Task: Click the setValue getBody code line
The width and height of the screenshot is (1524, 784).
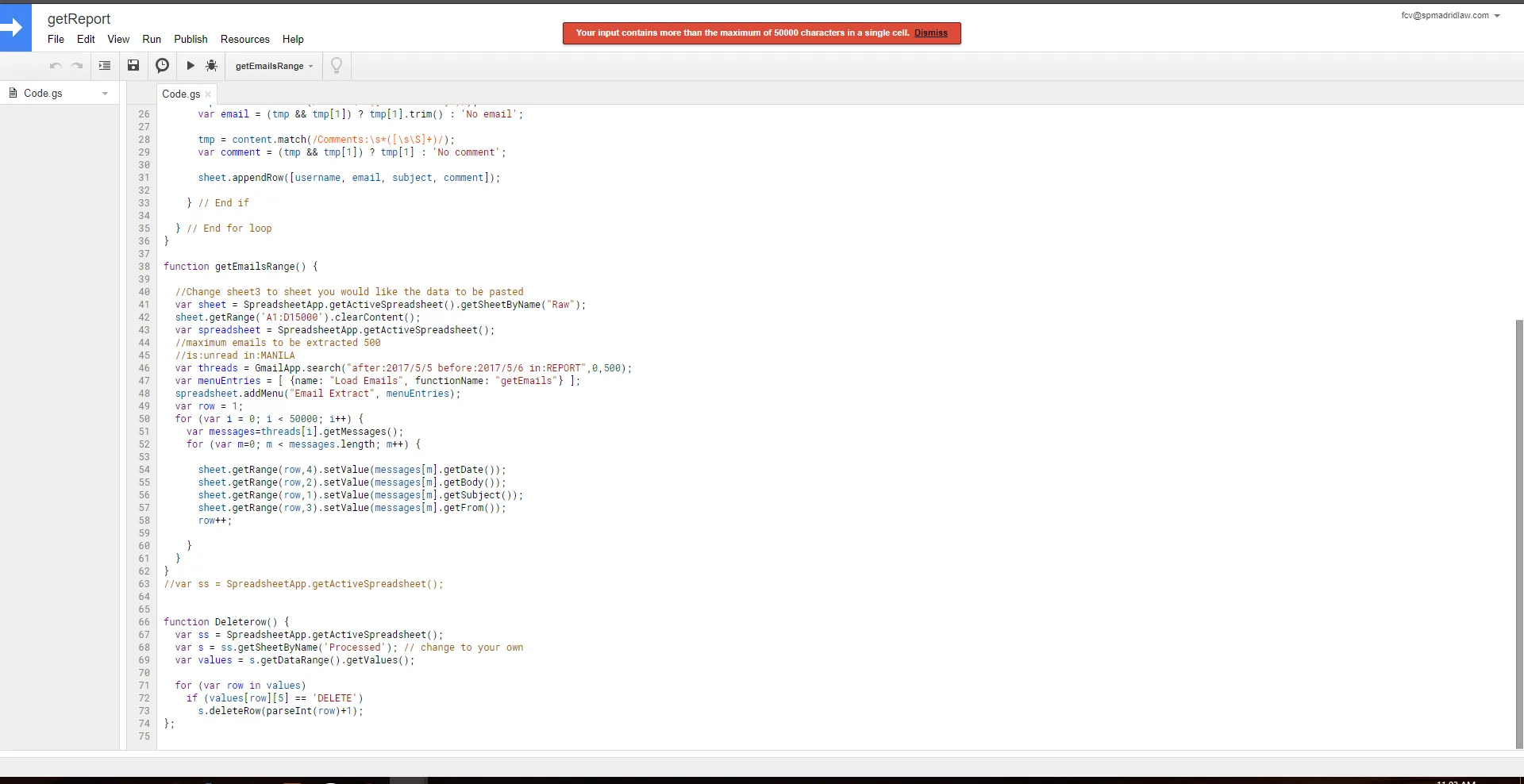Action: point(352,482)
